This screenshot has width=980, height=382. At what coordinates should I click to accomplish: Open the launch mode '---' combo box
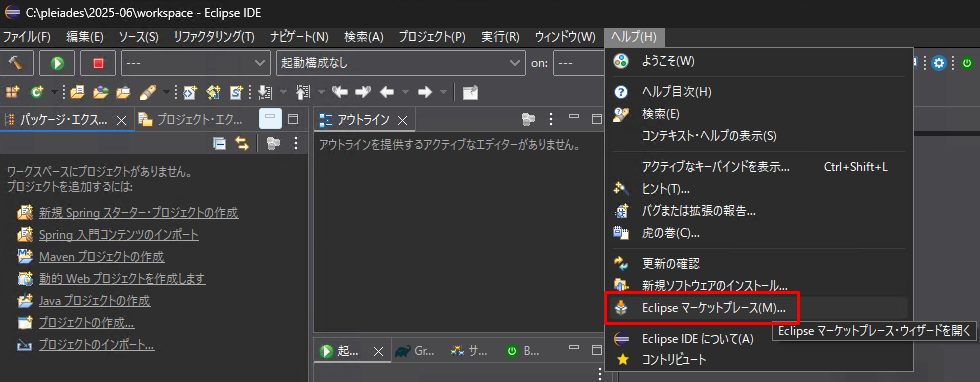pos(196,63)
